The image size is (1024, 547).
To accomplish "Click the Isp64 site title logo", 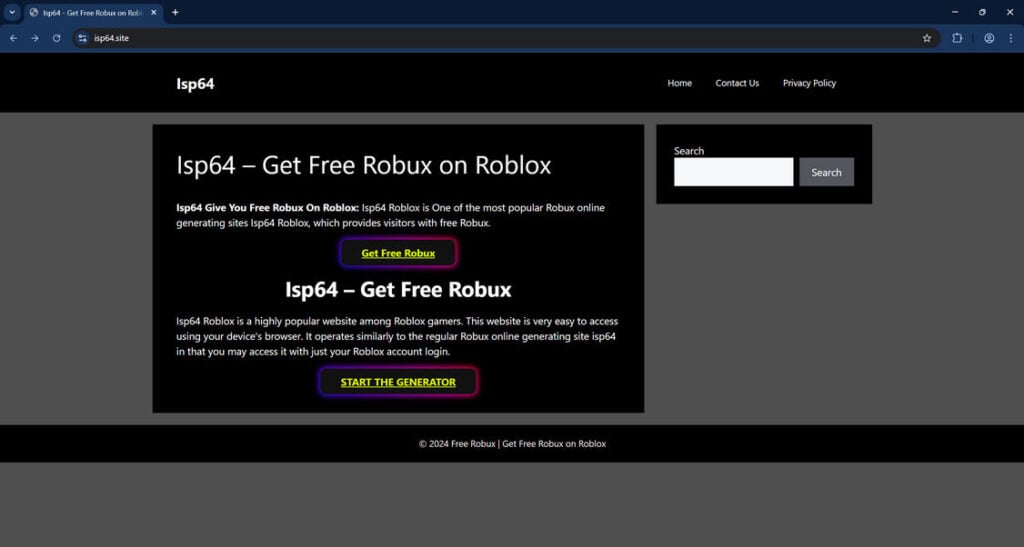I will point(195,84).
